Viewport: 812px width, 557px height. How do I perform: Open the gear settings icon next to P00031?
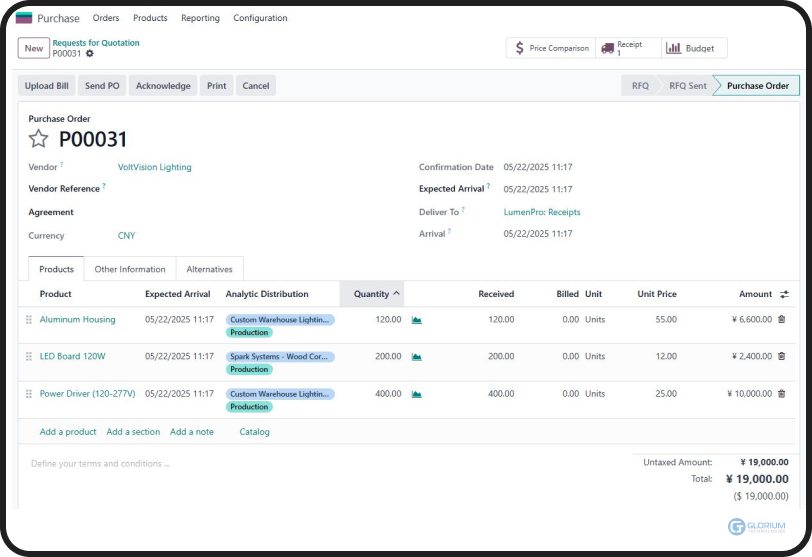89,54
